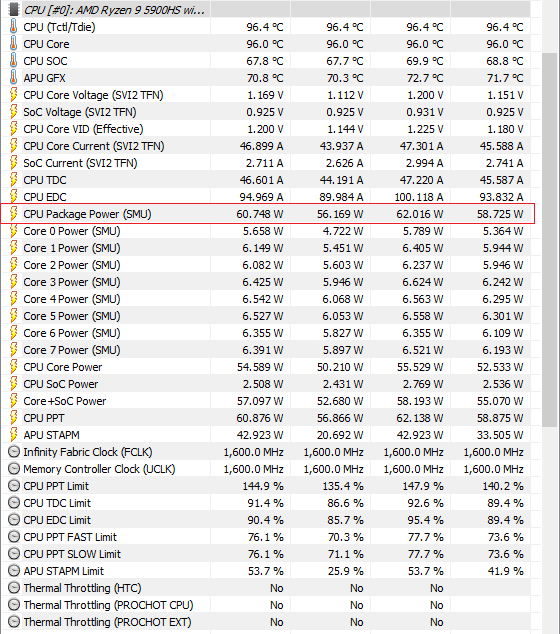
Task: Click the 58.875 W CPU PPT value
Action: pos(500,418)
